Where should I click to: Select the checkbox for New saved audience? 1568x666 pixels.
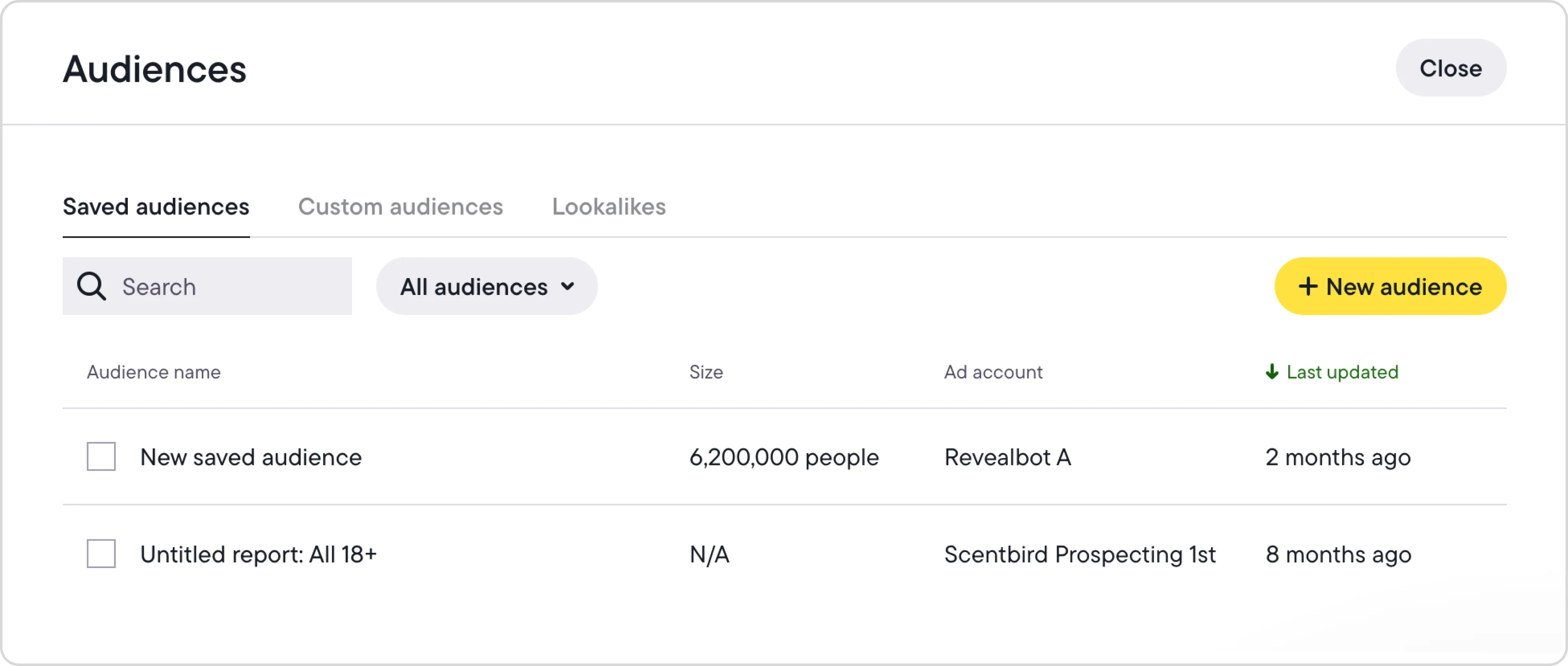101,457
